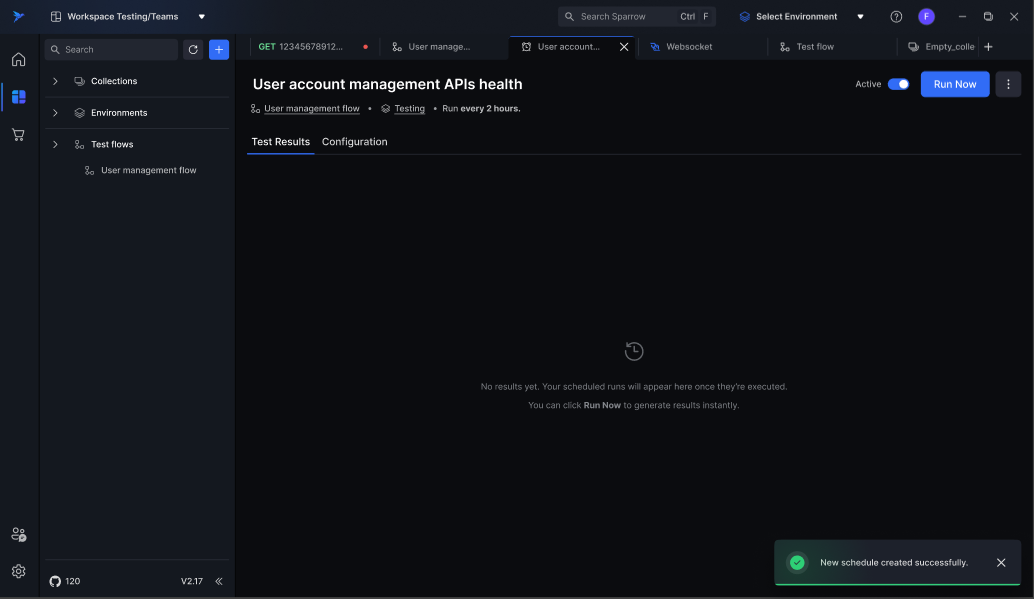Click the blue plus add button
The width and height of the screenshot is (1034, 599).
point(219,49)
